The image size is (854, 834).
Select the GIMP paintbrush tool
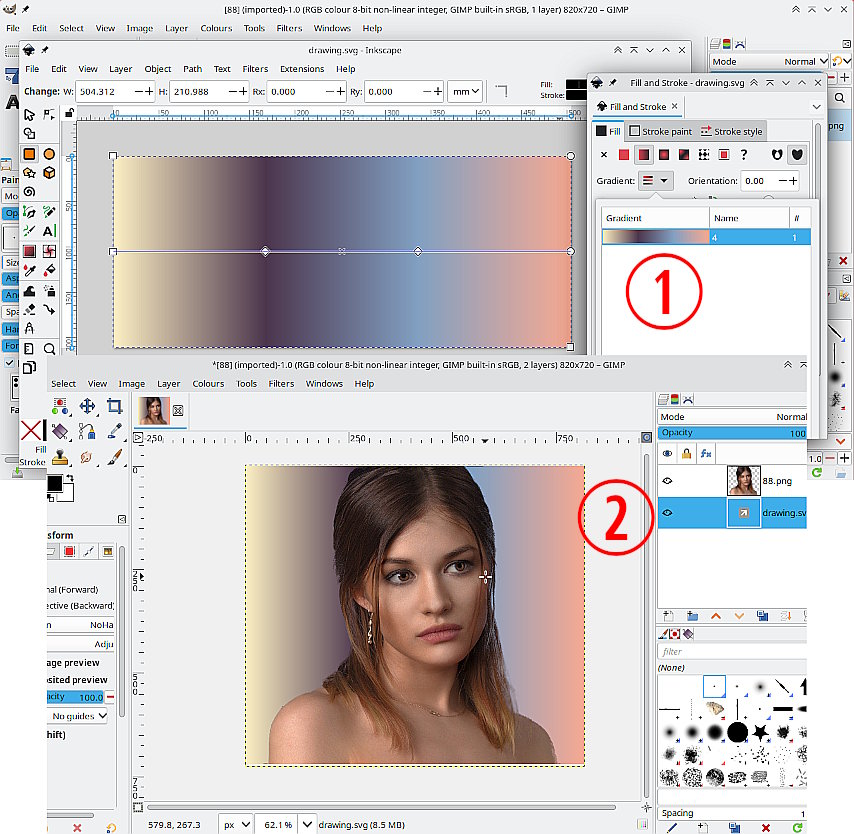pos(114,457)
